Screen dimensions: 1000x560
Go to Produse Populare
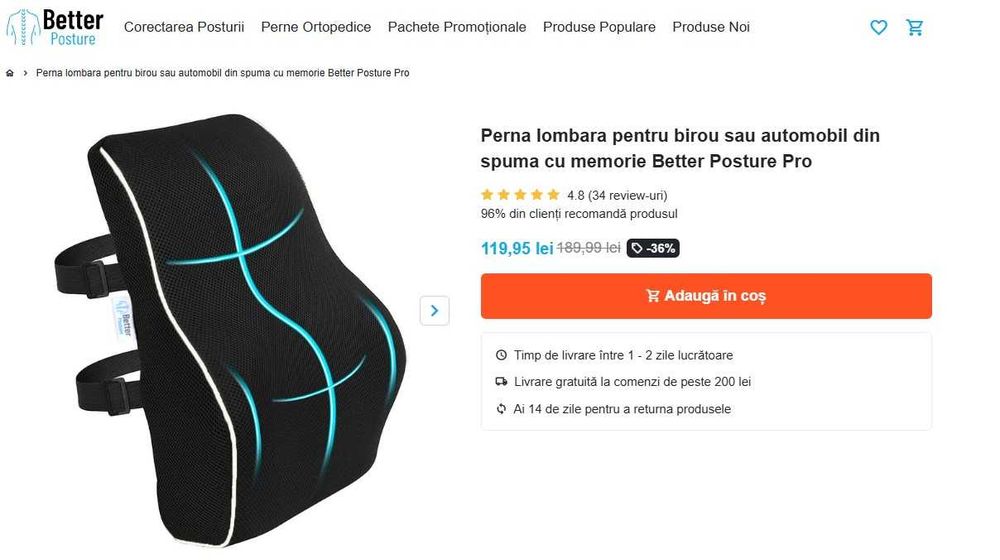click(599, 27)
